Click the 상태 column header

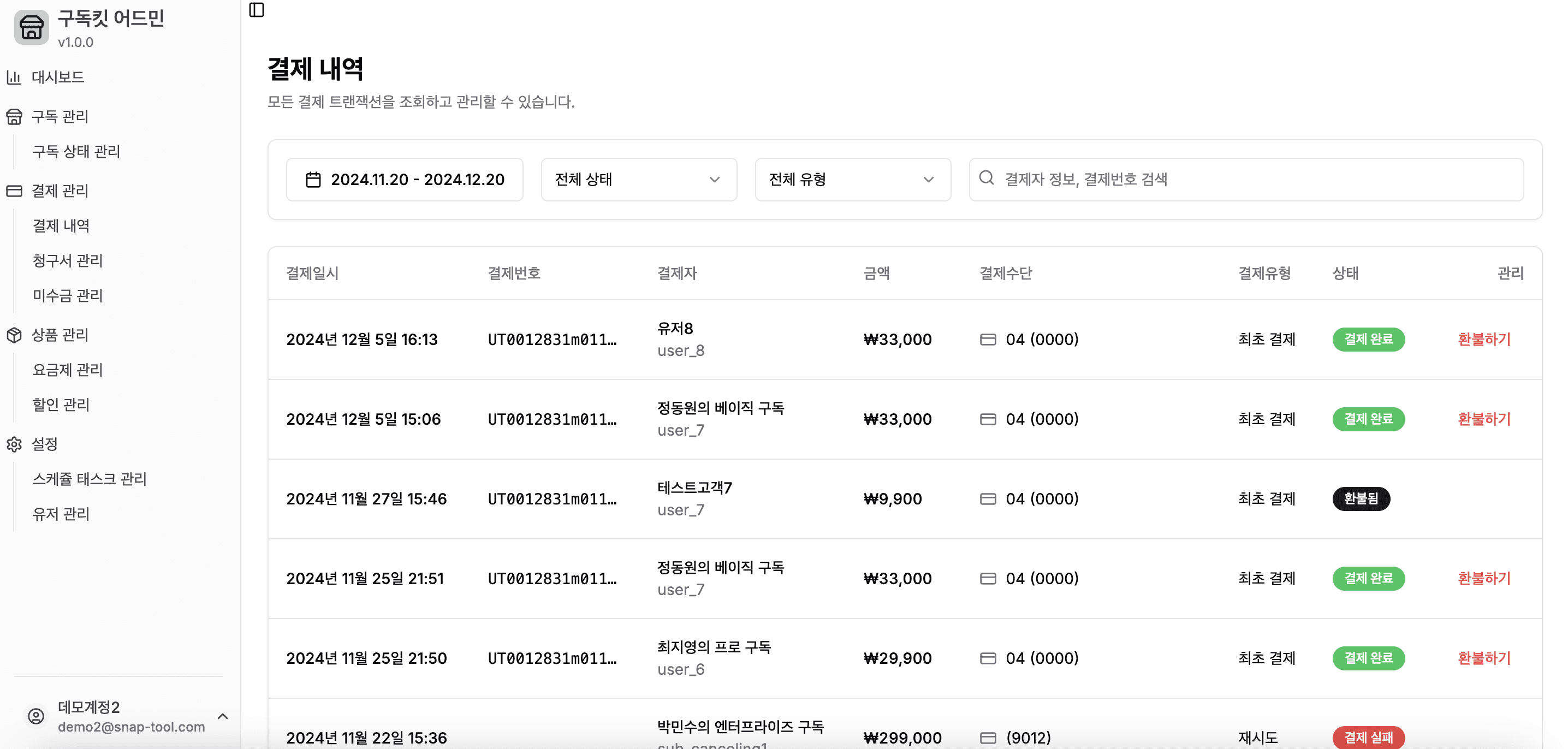pyautogui.click(x=1345, y=273)
